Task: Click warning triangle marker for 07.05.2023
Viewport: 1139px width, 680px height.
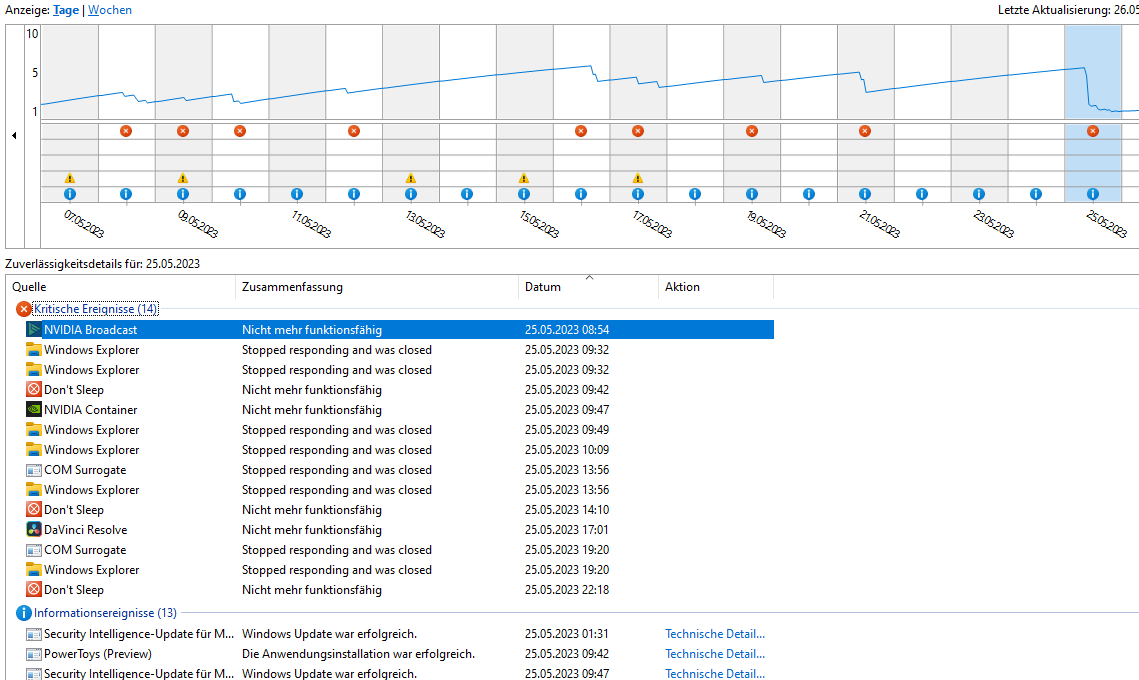Action: pos(70,178)
